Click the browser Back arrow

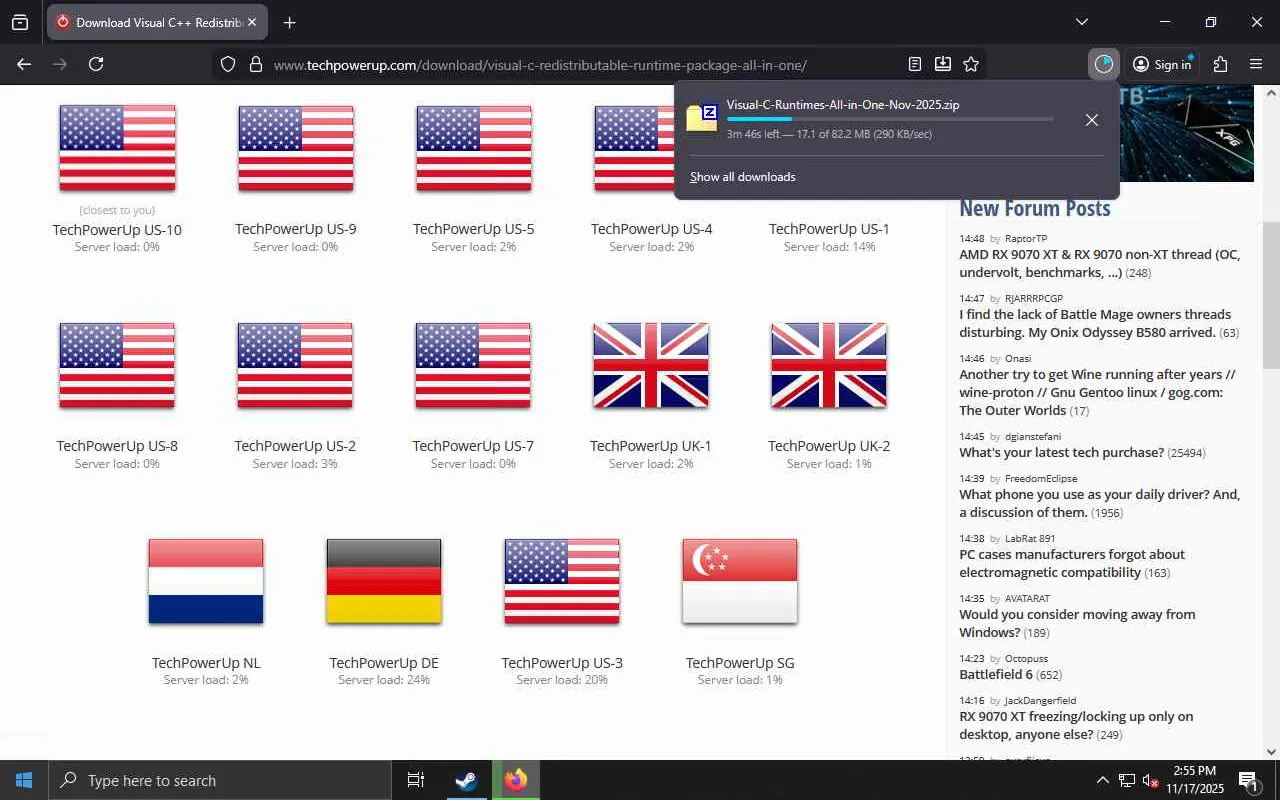coord(24,64)
